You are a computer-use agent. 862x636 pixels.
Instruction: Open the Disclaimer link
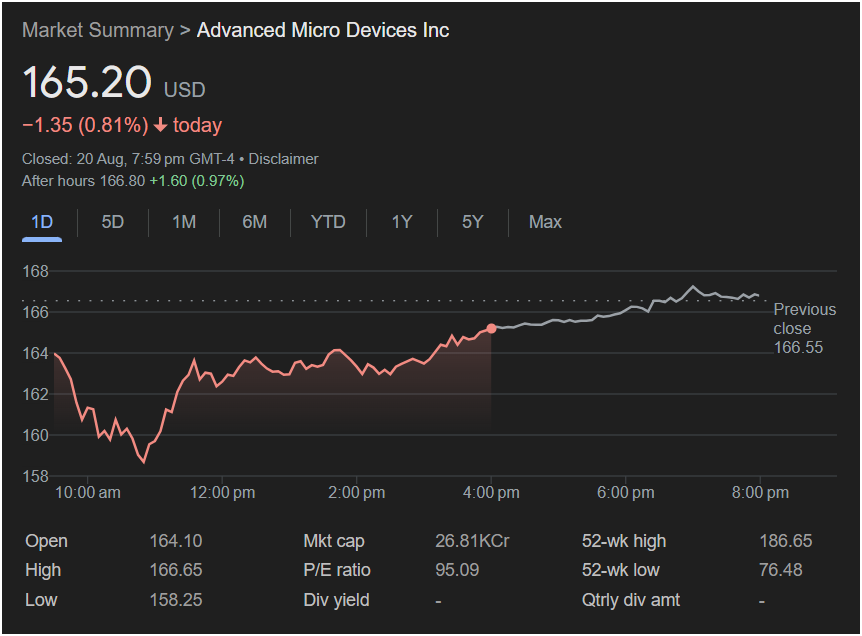pos(283,159)
